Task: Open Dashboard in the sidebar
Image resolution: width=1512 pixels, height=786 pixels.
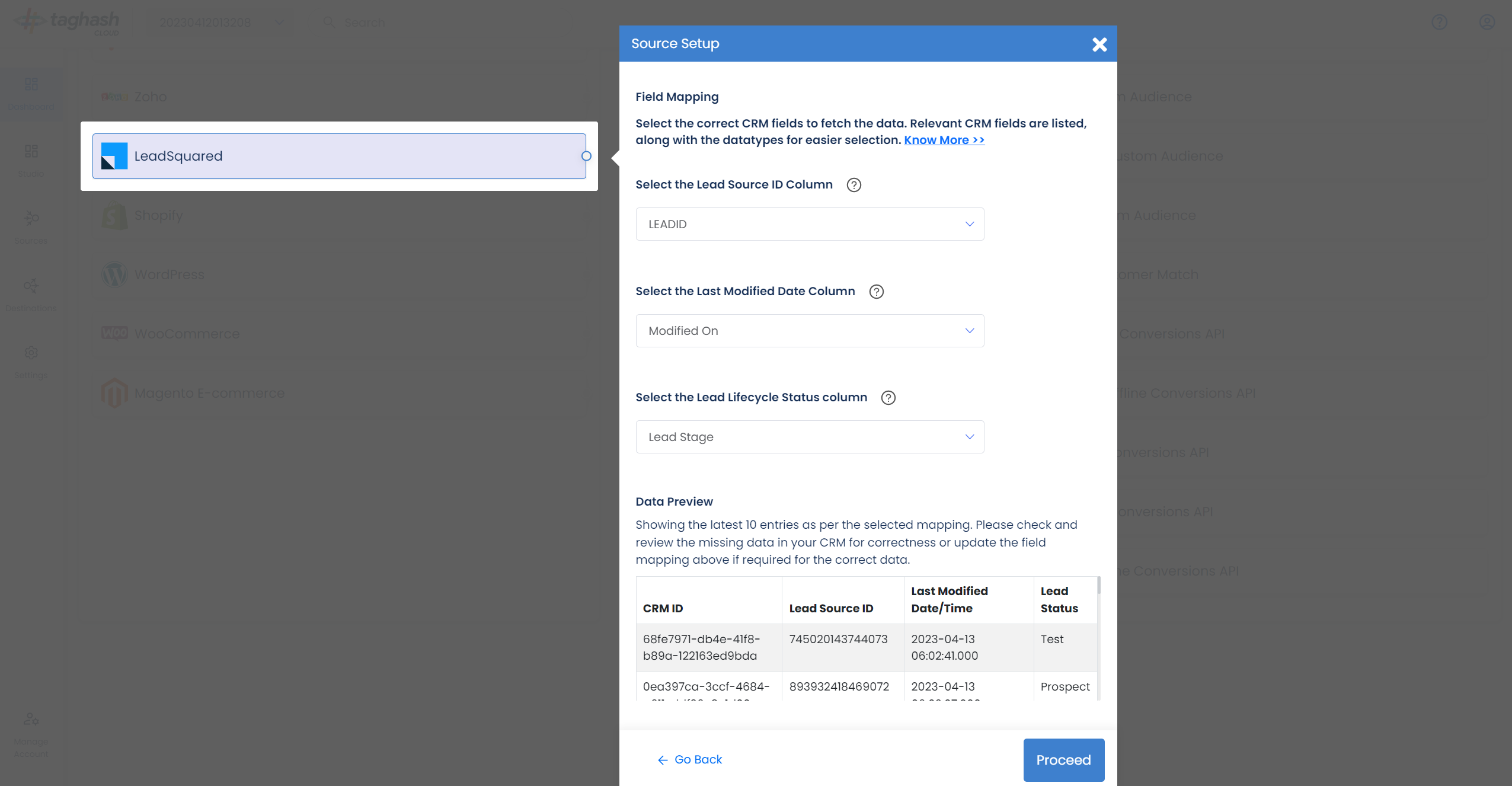Action: point(31,94)
